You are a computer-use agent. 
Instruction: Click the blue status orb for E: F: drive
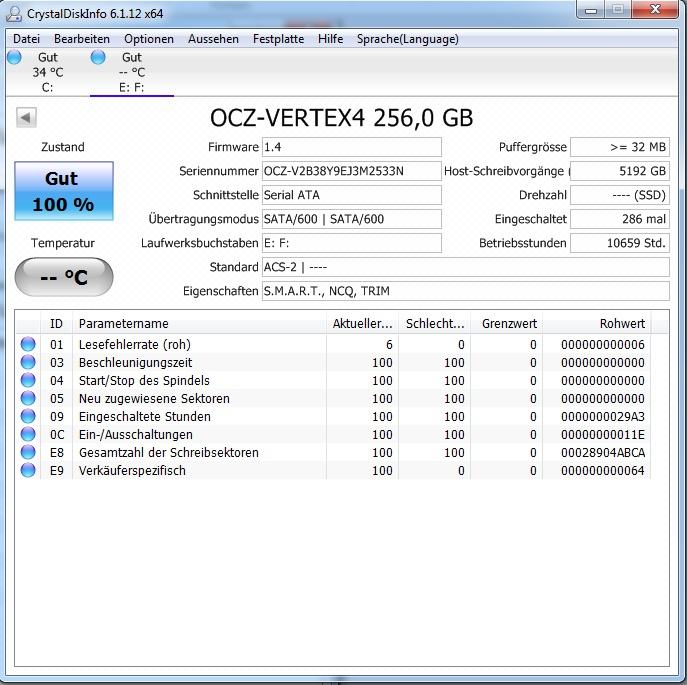tap(98, 57)
